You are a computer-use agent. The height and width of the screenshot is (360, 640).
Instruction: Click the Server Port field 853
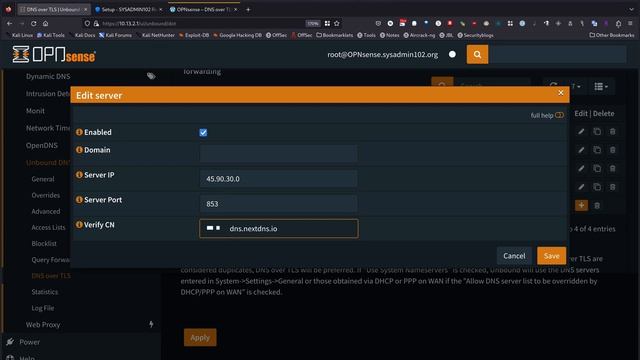[x=278, y=204]
